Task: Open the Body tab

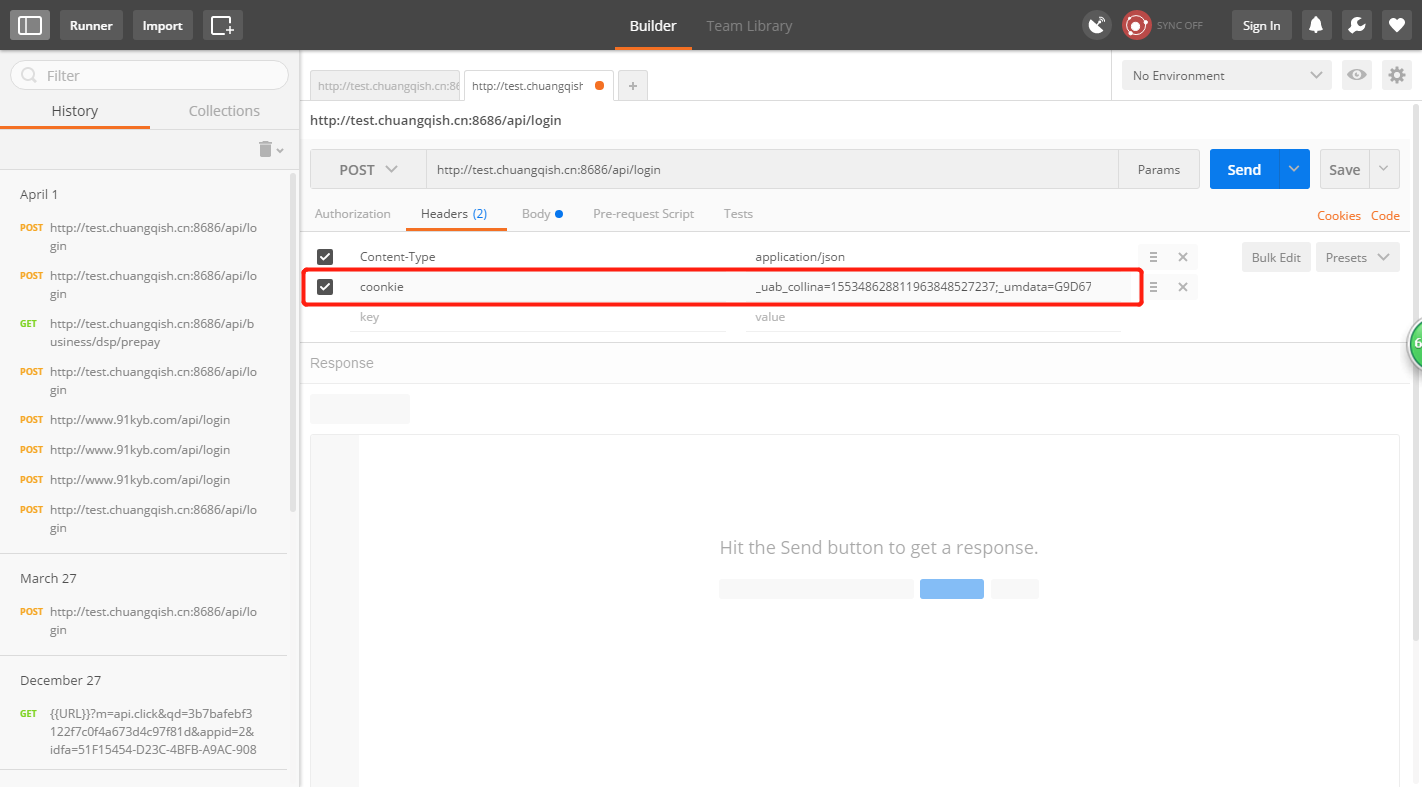Action: 542,214
